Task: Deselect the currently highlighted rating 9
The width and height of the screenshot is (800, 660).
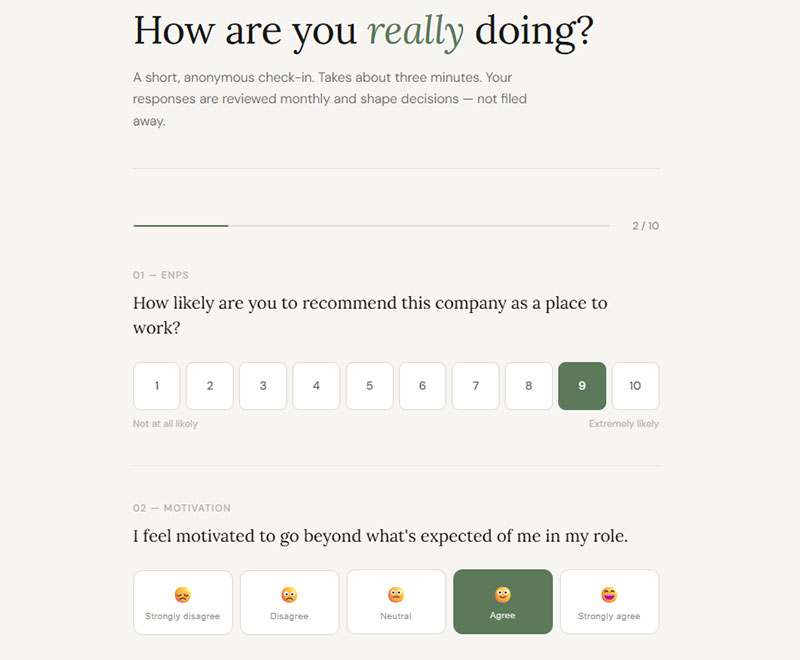Action: (x=583, y=386)
